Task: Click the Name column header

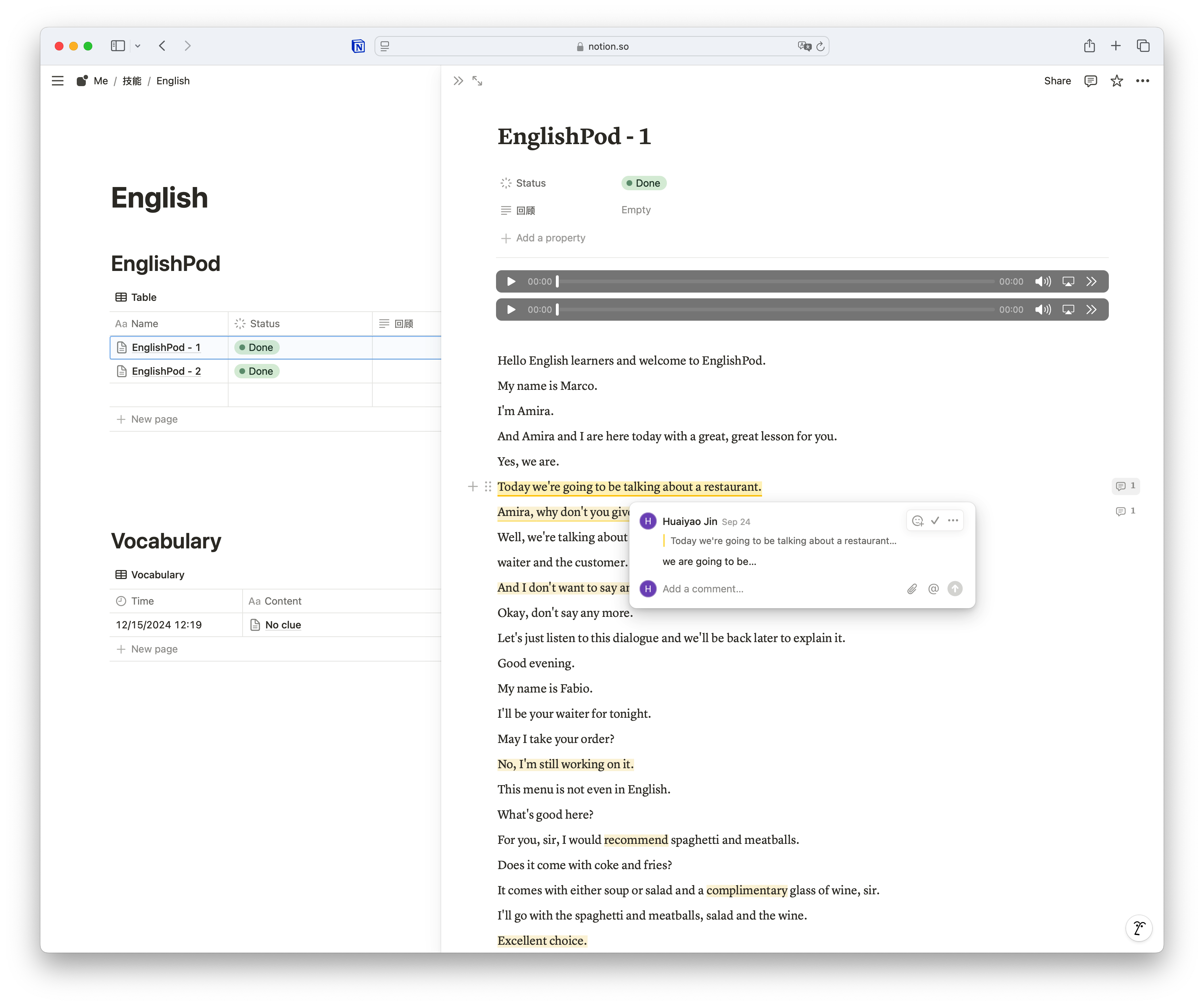Action: coord(169,324)
